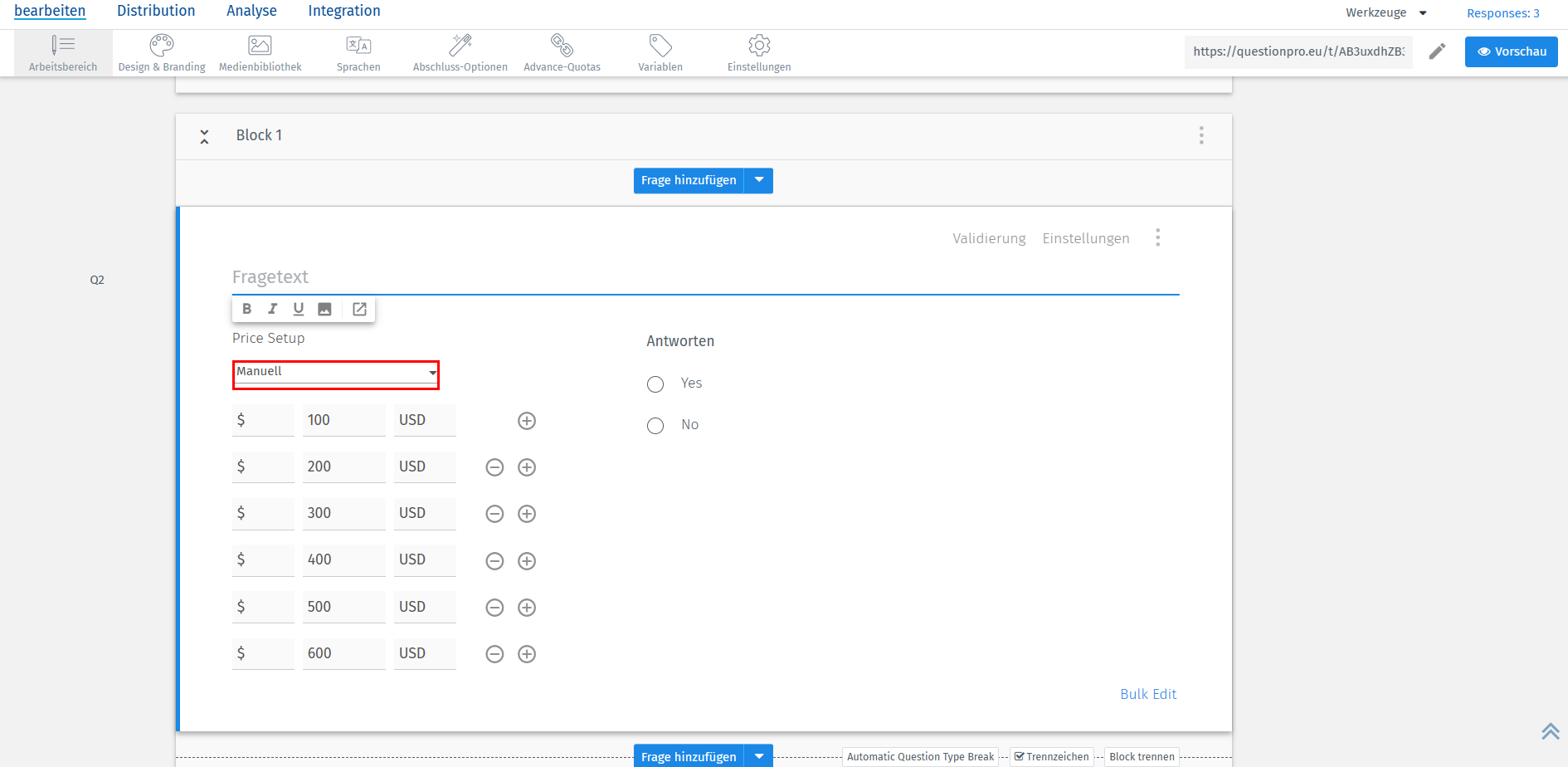Remove the 400 price row
The image size is (1568, 767).
coord(494,561)
